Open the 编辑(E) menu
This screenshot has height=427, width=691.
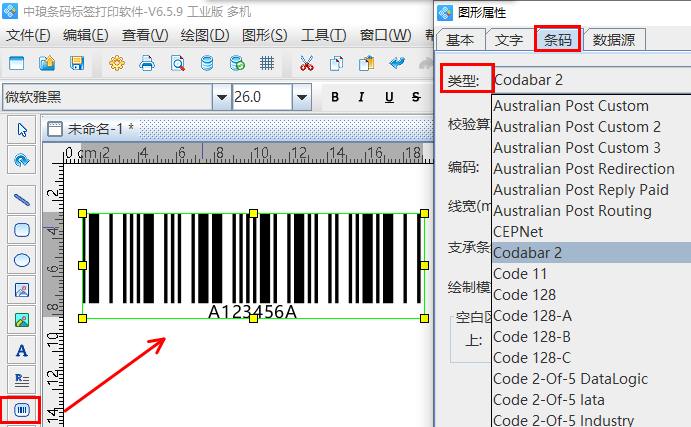85,35
